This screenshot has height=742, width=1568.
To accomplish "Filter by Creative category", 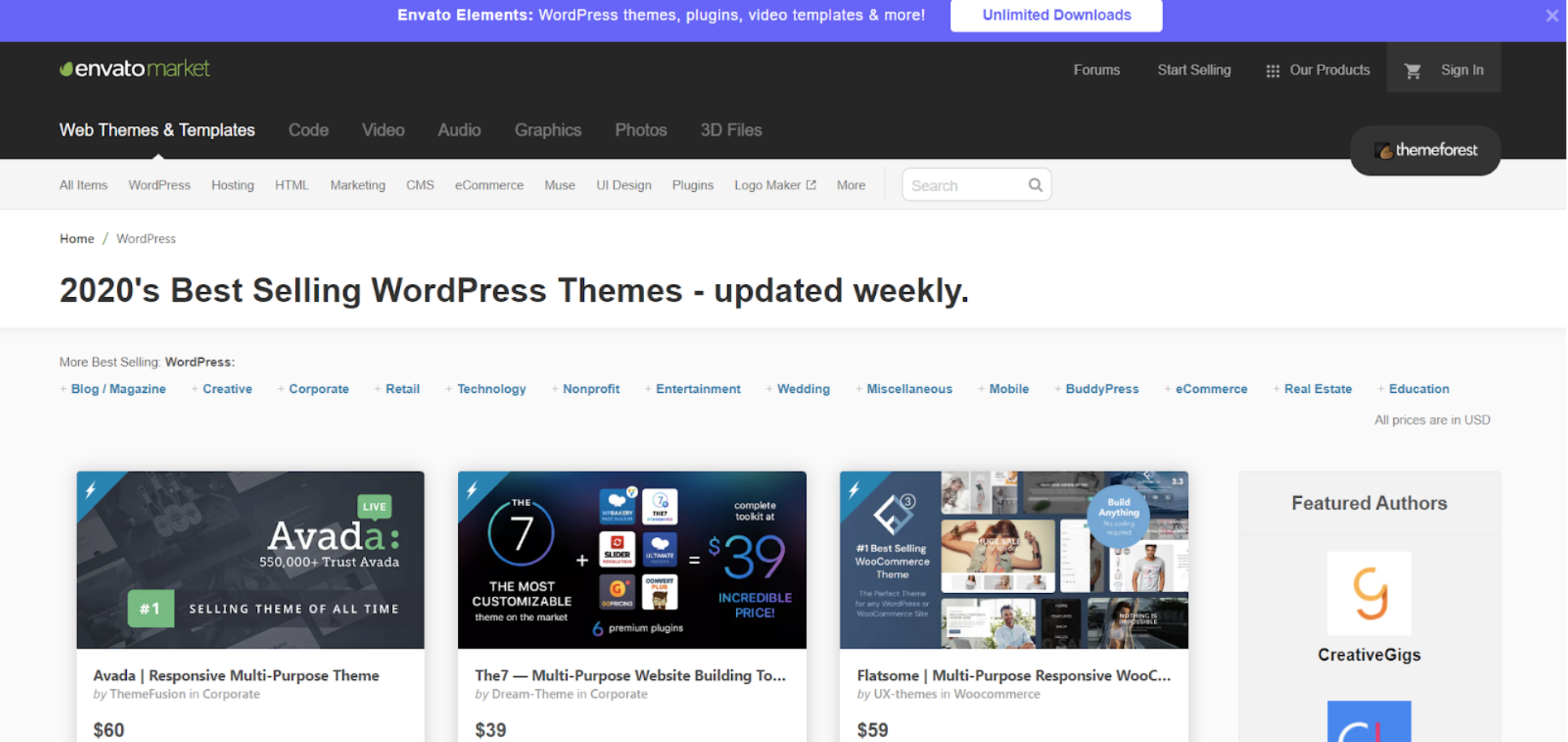I will [227, 389].
